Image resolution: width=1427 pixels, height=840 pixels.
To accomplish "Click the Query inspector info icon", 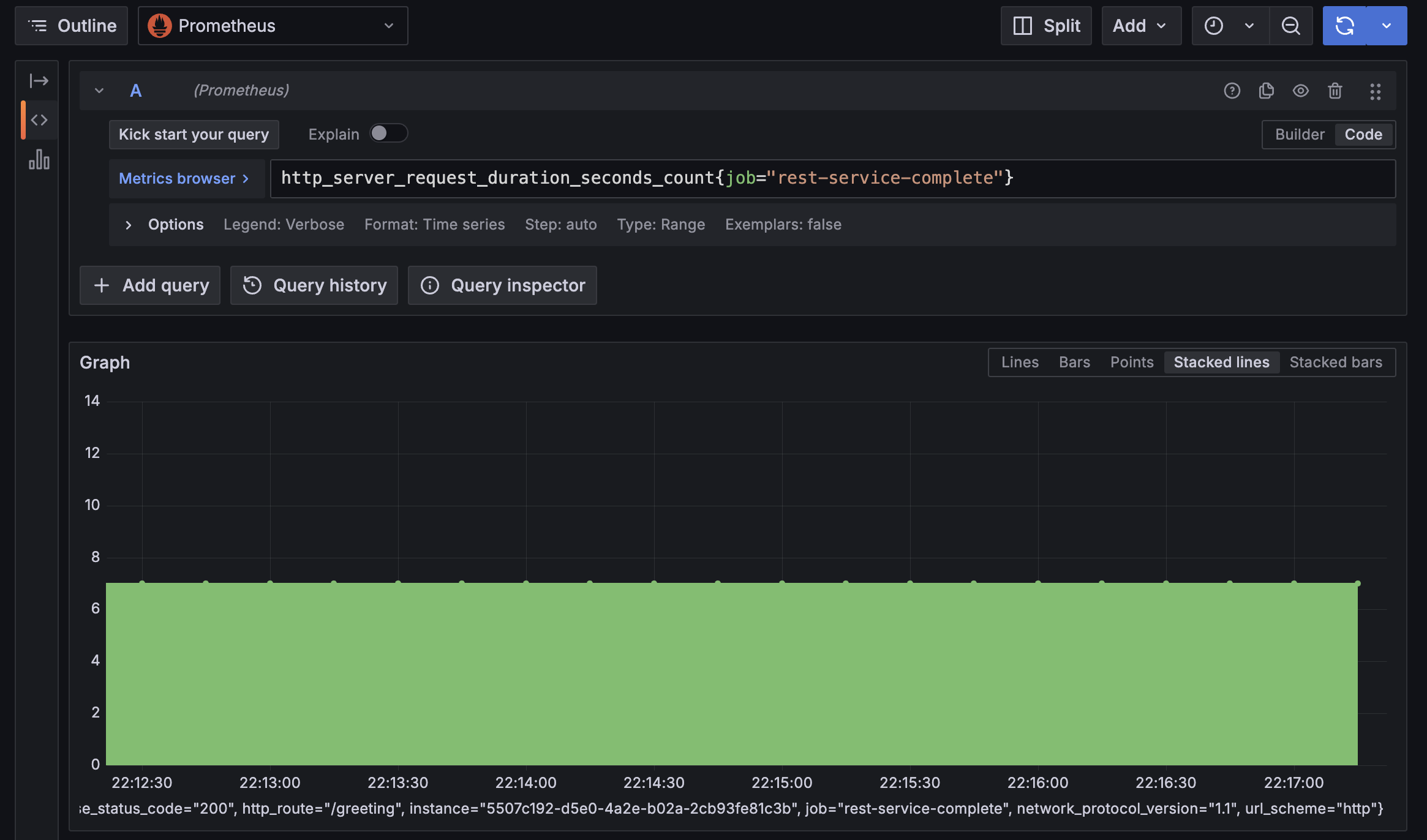I will click(430, 285).
